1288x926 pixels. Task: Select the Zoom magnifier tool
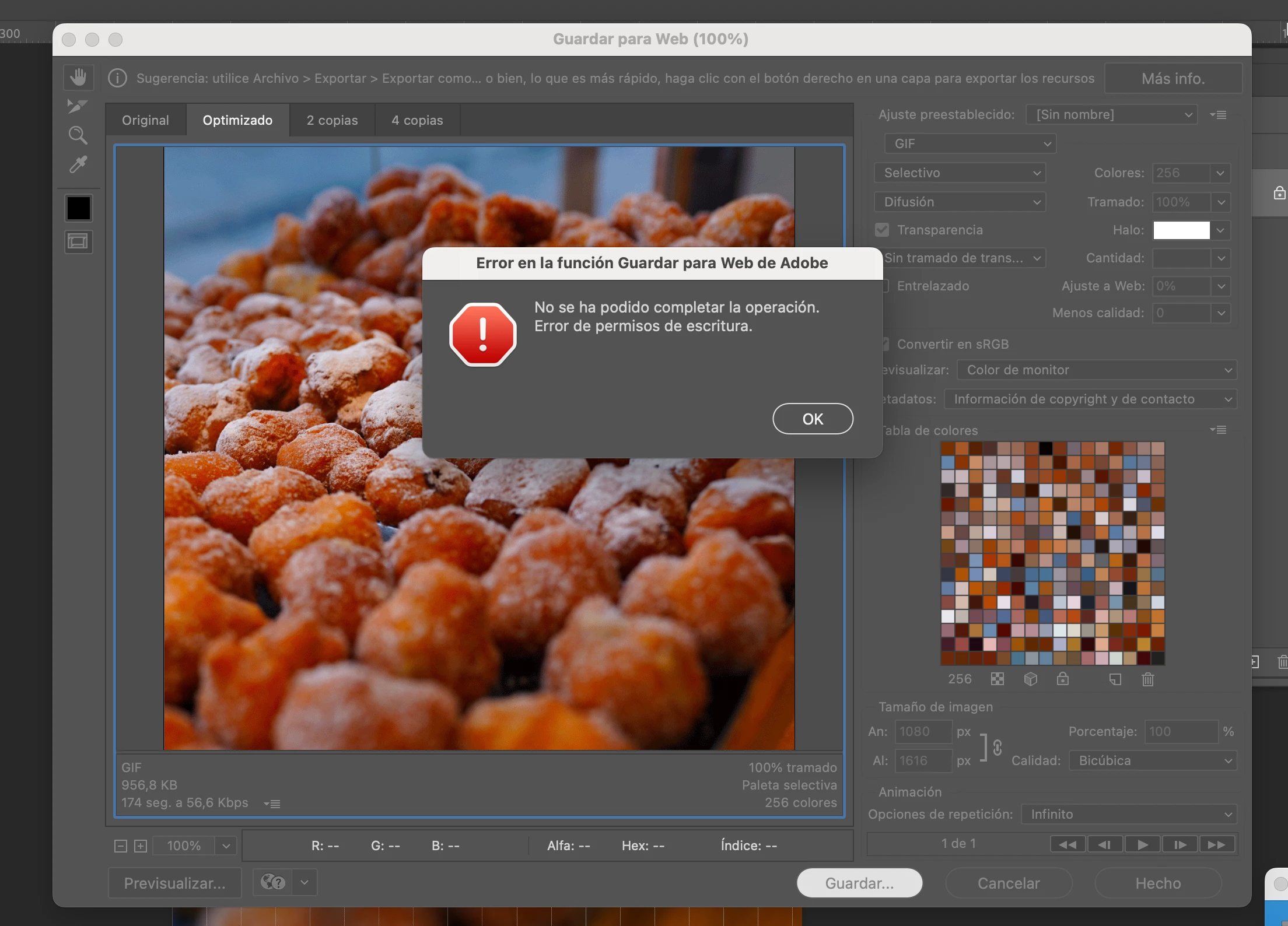(x=78, y=135)
